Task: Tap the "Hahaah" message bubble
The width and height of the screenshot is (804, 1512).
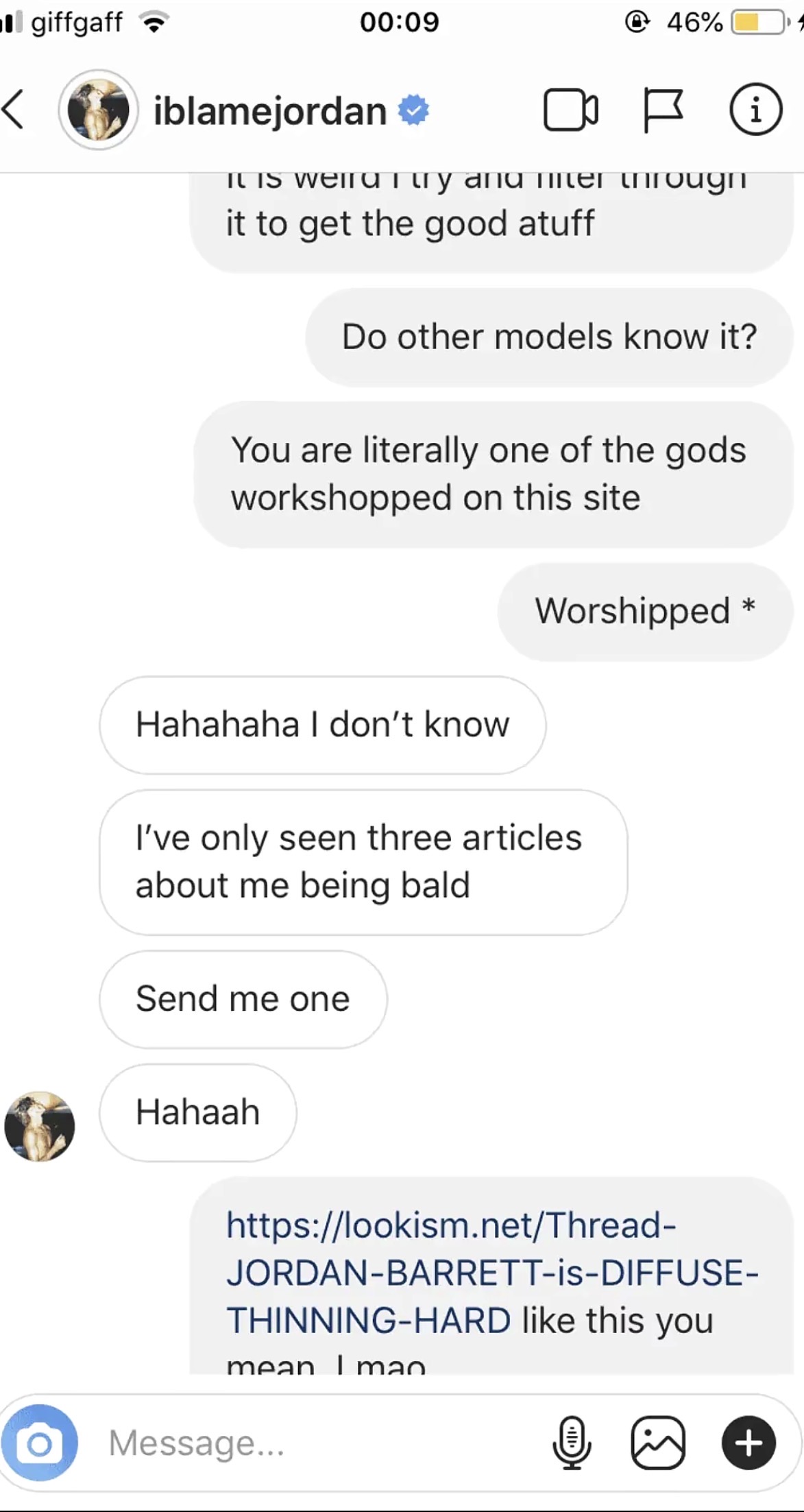Action: pyautogui.click(x=198, y=1112)
